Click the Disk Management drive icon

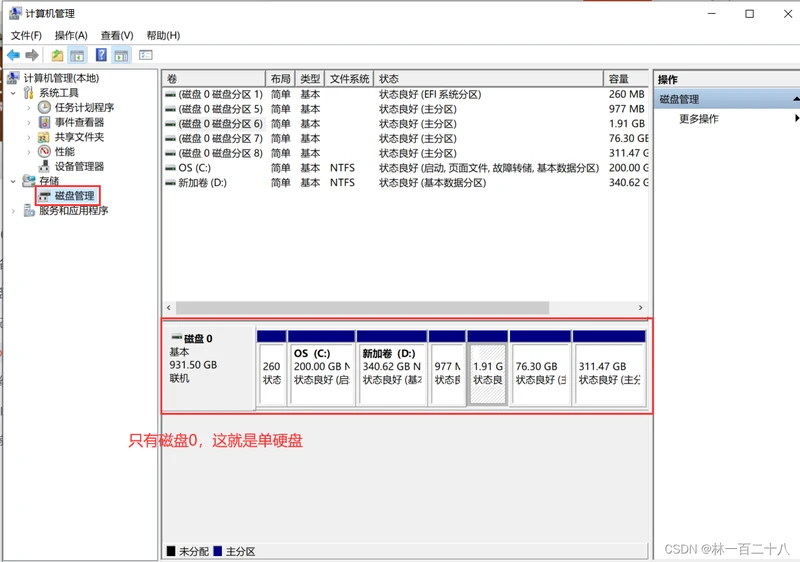pyautogui.click(x=45, y=196)
